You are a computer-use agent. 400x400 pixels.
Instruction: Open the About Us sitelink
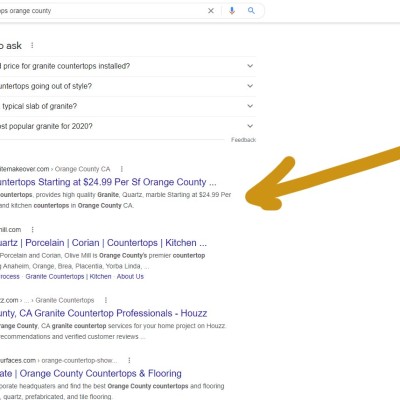coord(130,276)
